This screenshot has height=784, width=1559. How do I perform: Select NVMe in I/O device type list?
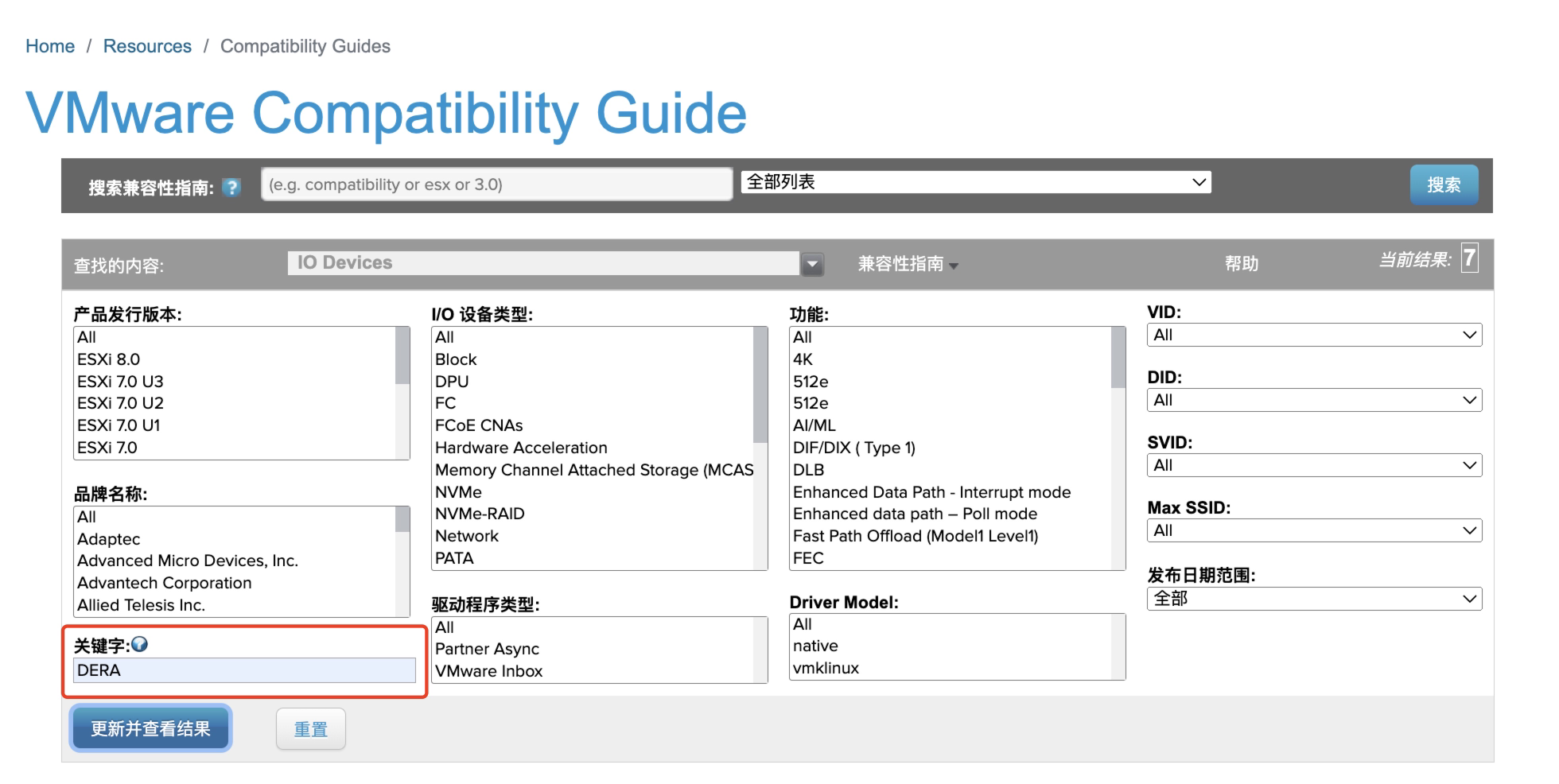pyautogui.click(x=458, y=492)
